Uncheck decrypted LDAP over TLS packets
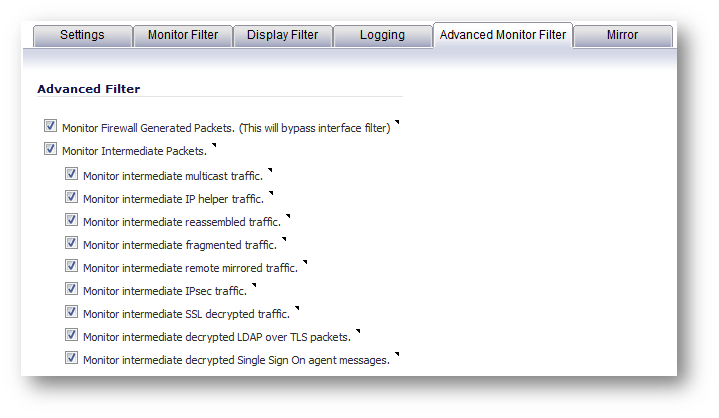719x418 pixels. tap(71, 335)
